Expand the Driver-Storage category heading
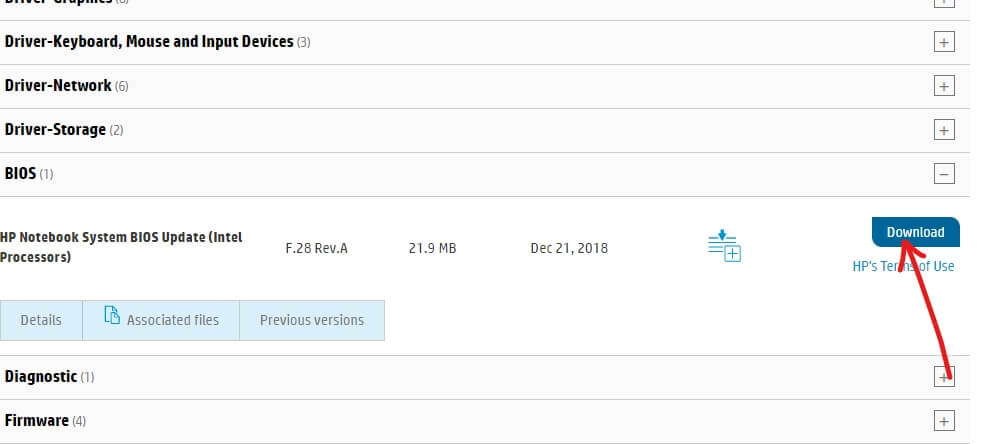The width and height of the screenshot is (982, 444). 55,130
